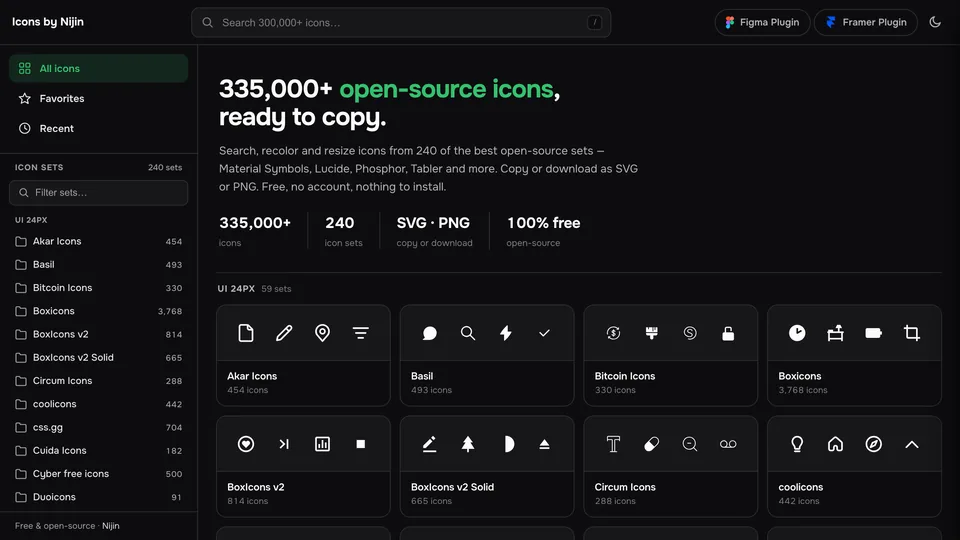960x540 pixels.
Task: Click the unlocked padlock icon in Bitcoin card
Action: [728, 333]
